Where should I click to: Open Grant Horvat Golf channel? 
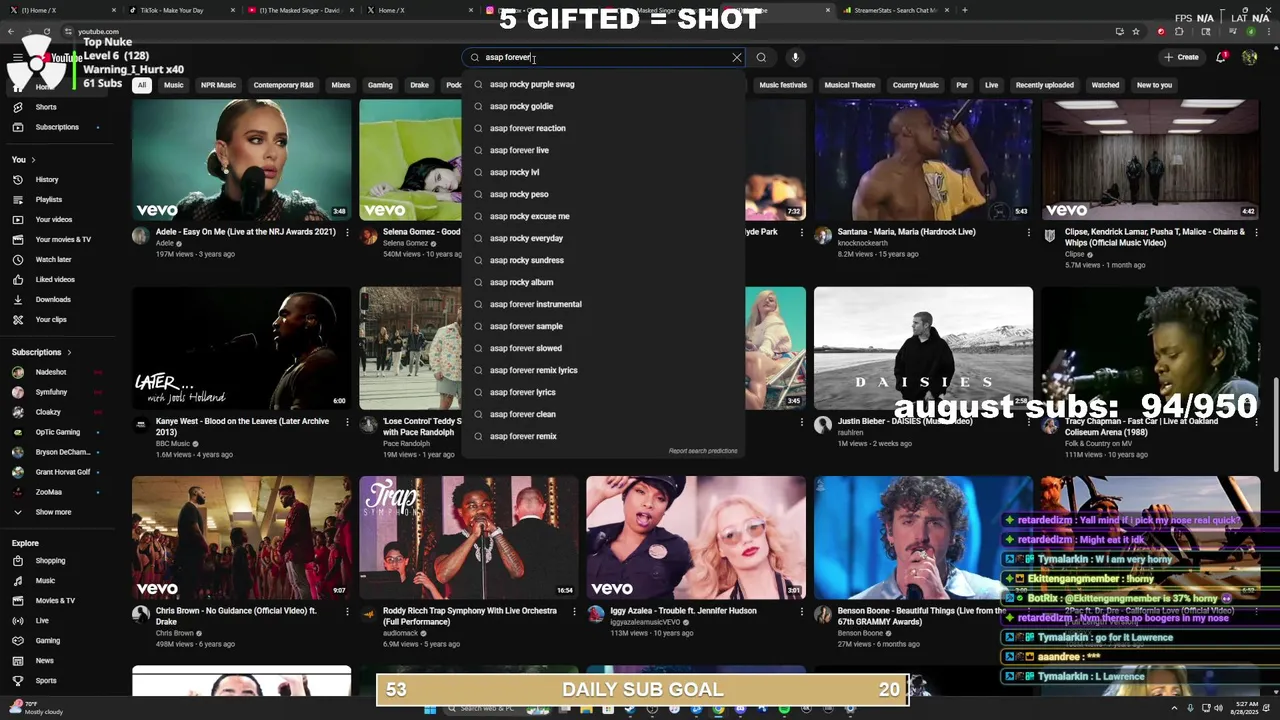(x=58, y=472)
